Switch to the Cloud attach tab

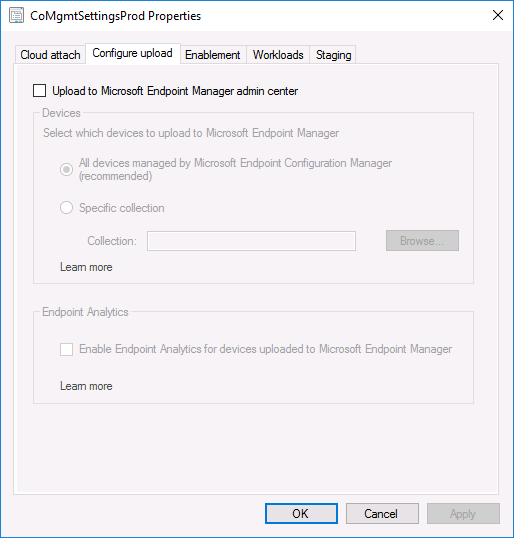[x=50, y=55]
